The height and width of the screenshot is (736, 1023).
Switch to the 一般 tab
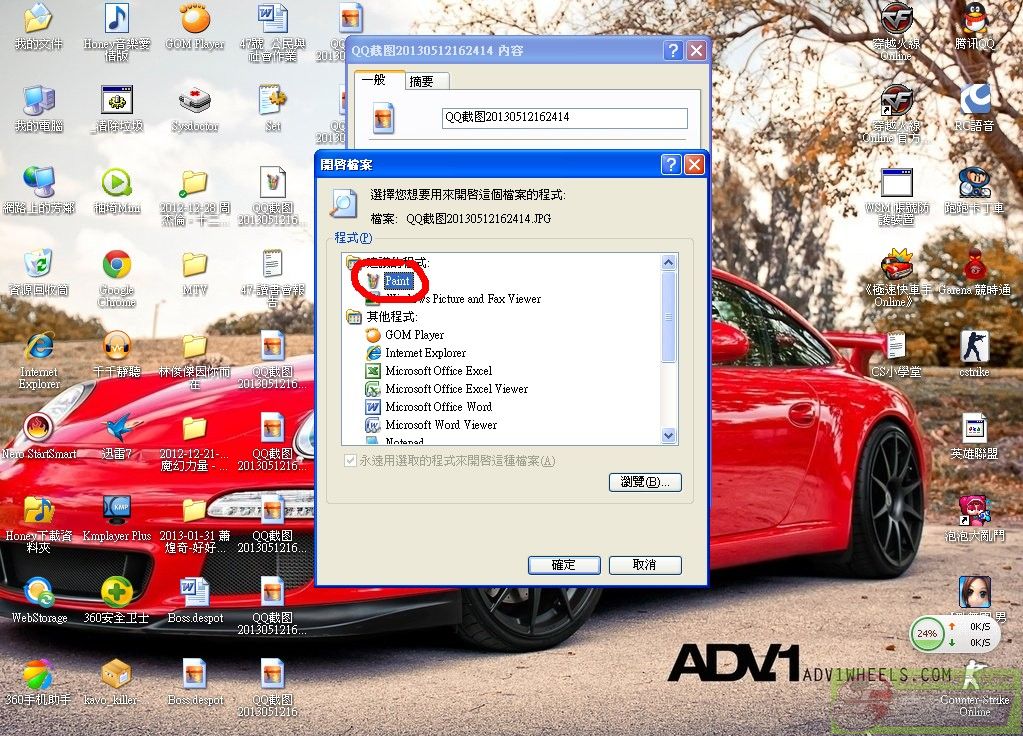[x=374, y=80]
